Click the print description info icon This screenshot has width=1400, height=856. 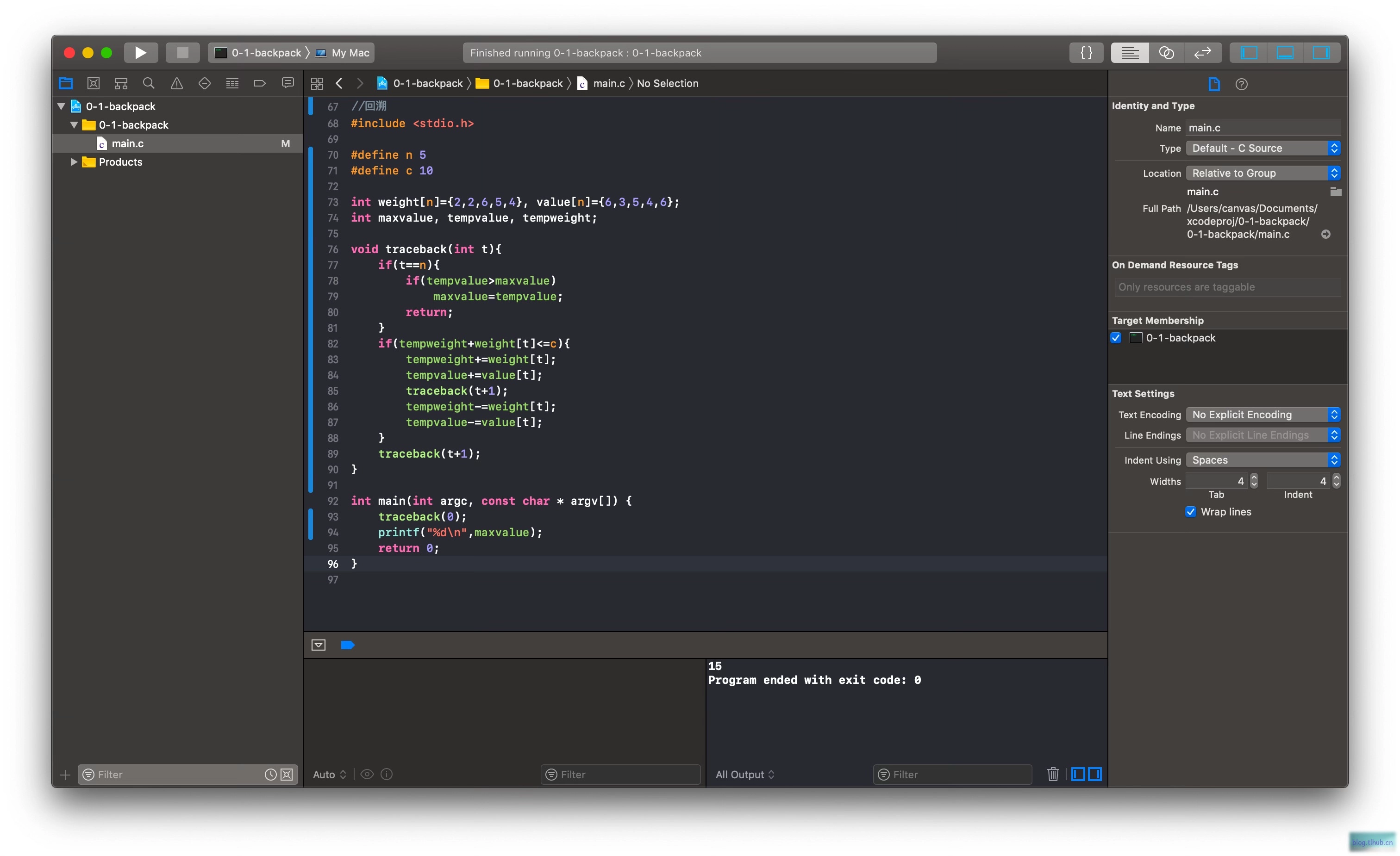pos(387,774)
